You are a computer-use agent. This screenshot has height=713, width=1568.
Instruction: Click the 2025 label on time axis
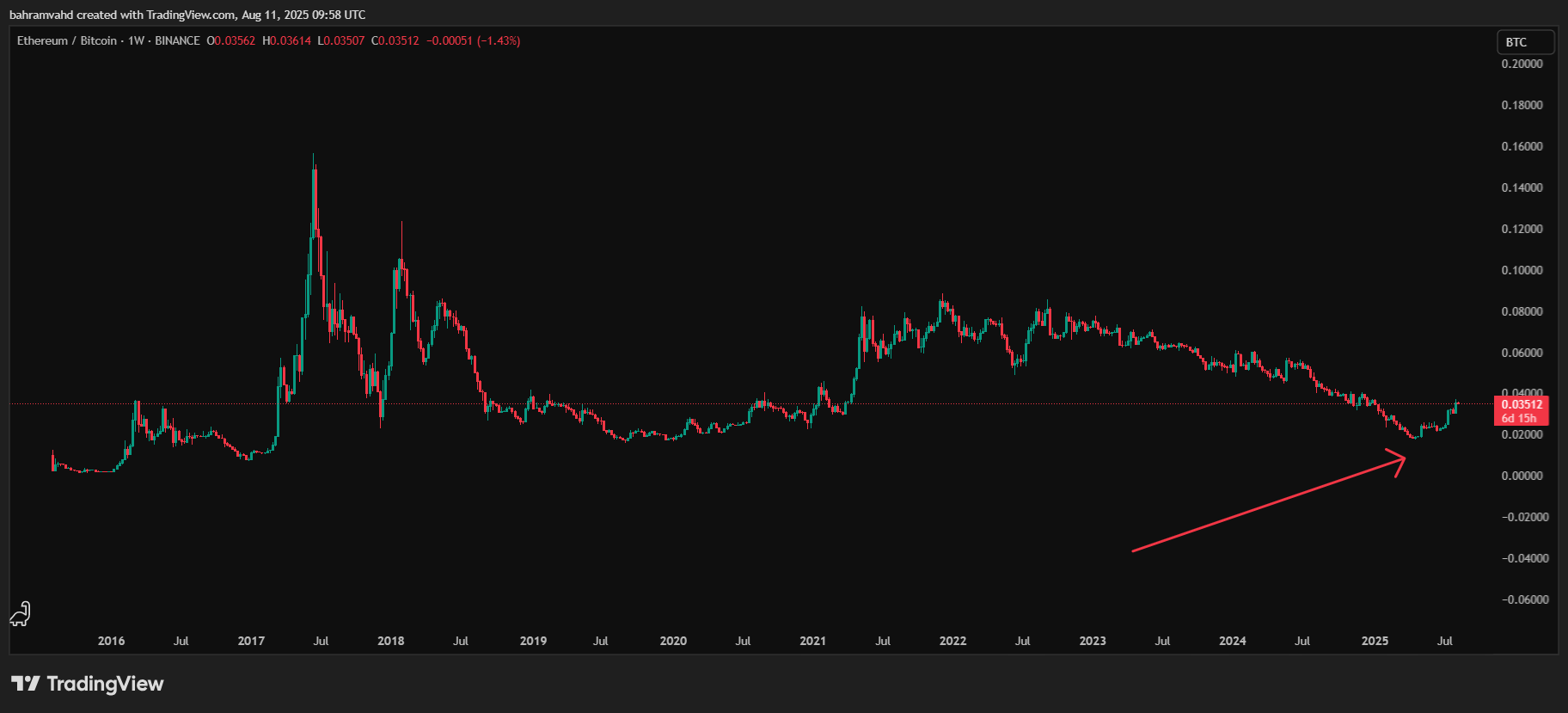pyautogui.click(x=1375, y=641)
